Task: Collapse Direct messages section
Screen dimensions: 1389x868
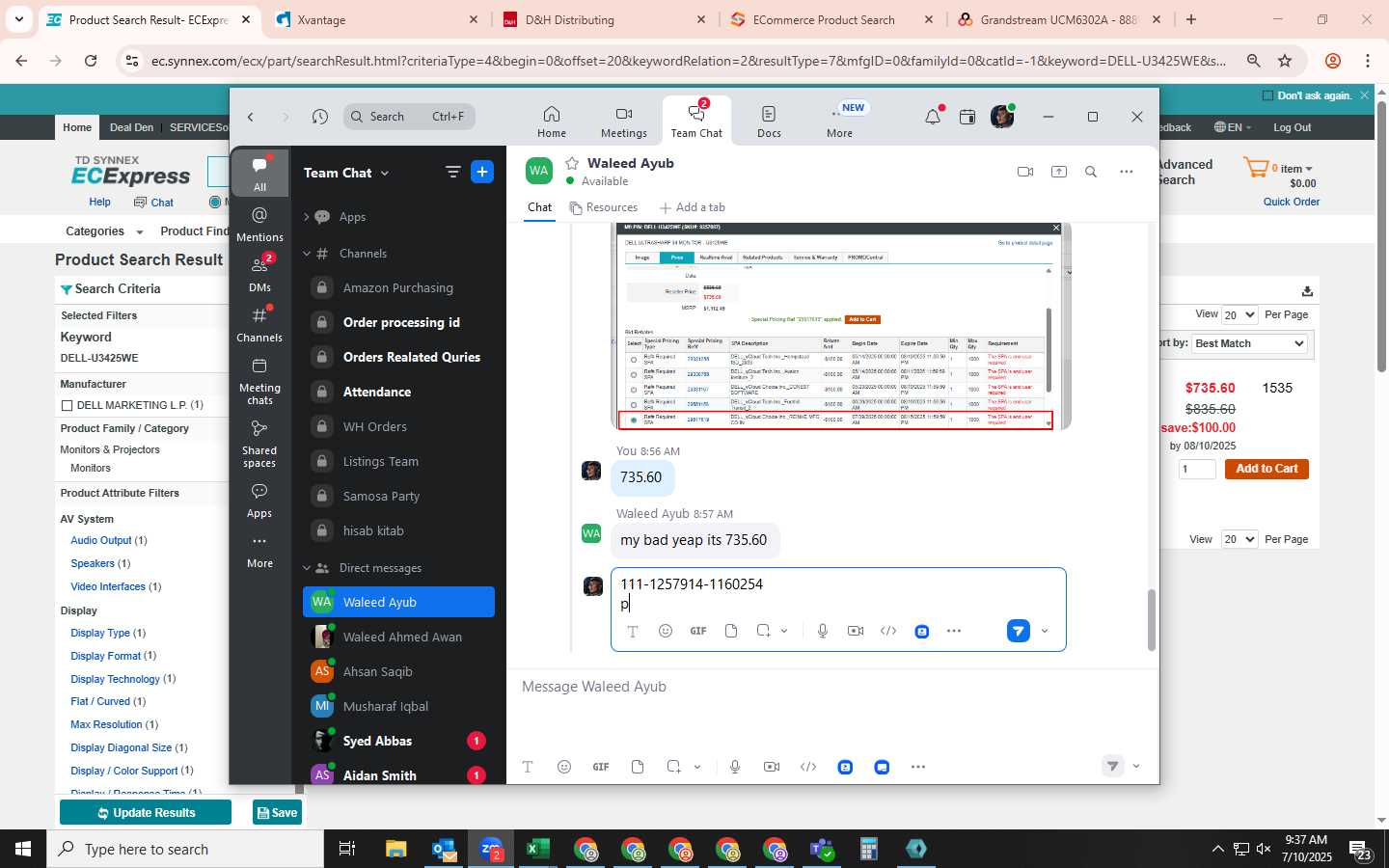Action: [307, 568]
